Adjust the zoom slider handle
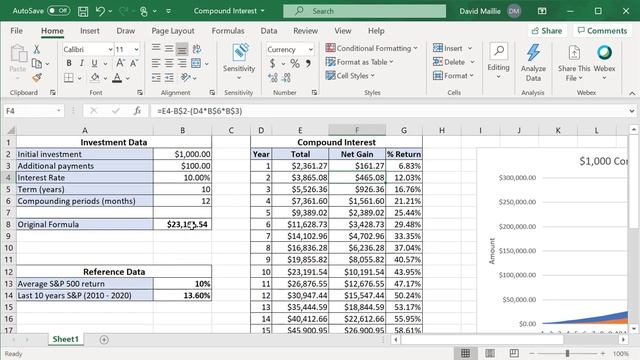 [x=567, y=353]
